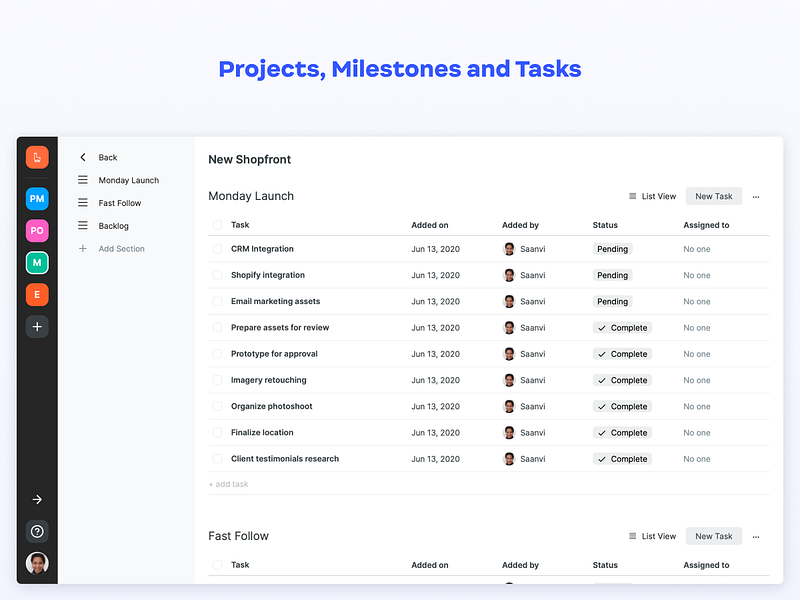
Task: Open the orange app logo icon
Action: pos(37,157)
